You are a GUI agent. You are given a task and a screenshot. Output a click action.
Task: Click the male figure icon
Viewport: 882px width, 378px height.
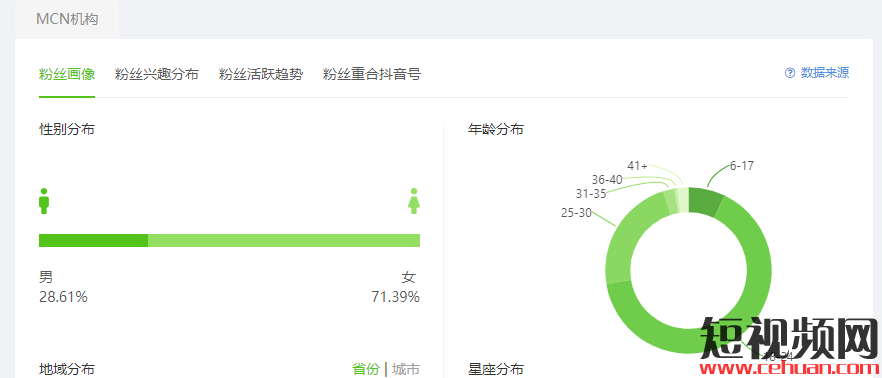coord(44,201)
